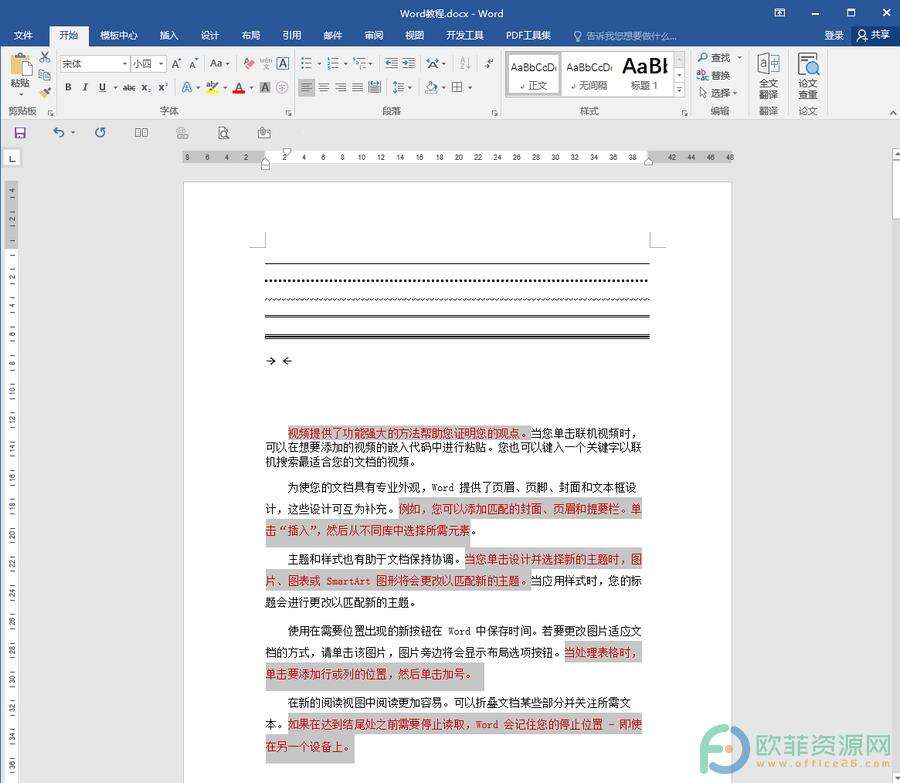Click the Sort icon in paragraph group
The width and height of the screenshot is (900, 783).
(x=465, y=64)
